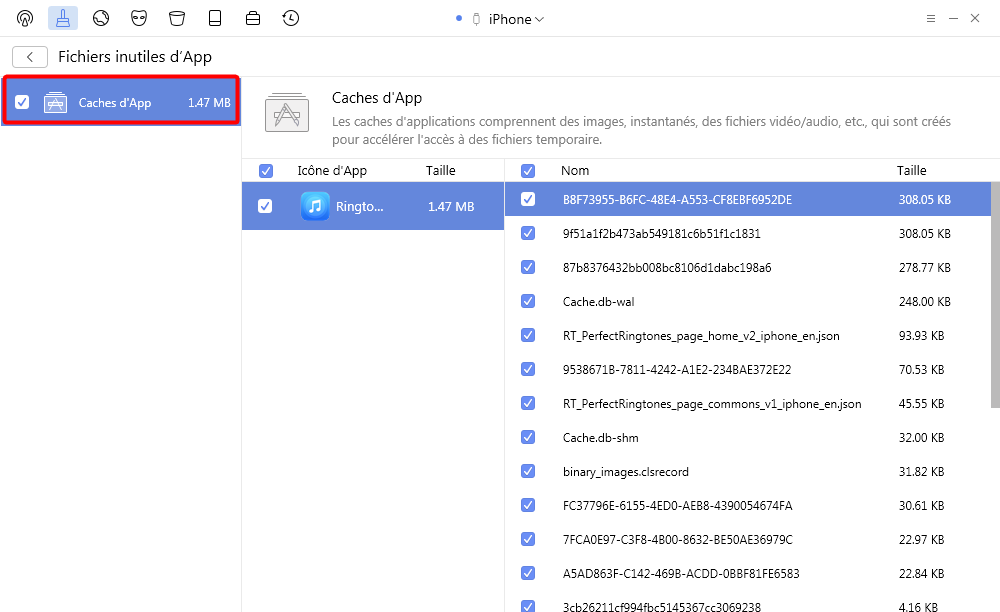The height and width of the screenshot is (612, 1000).
Task: Click the Ringtones app music icon
Action: pos(315,206)
